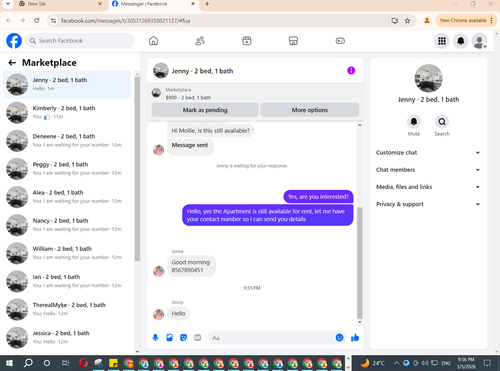Click the Search Facebook field

(80, 41)
